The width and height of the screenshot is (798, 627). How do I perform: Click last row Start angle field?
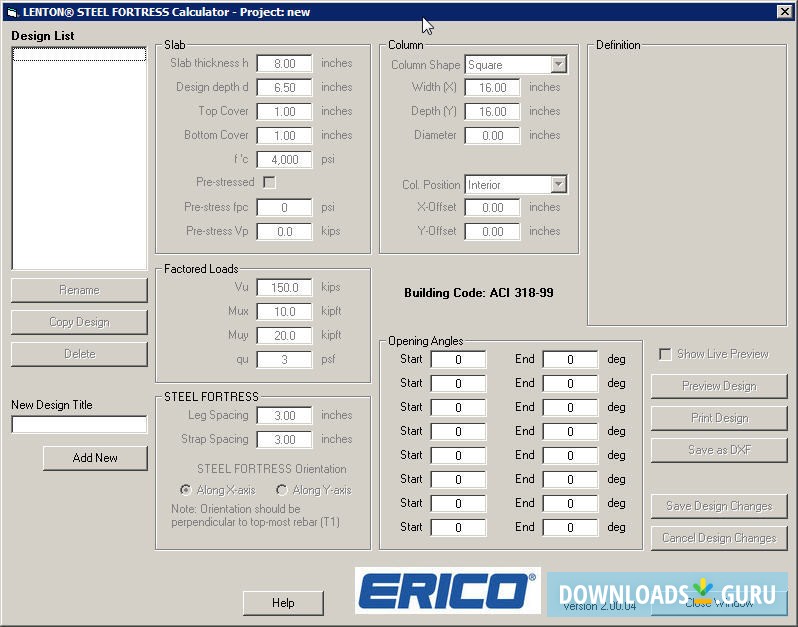click(458, 527)
